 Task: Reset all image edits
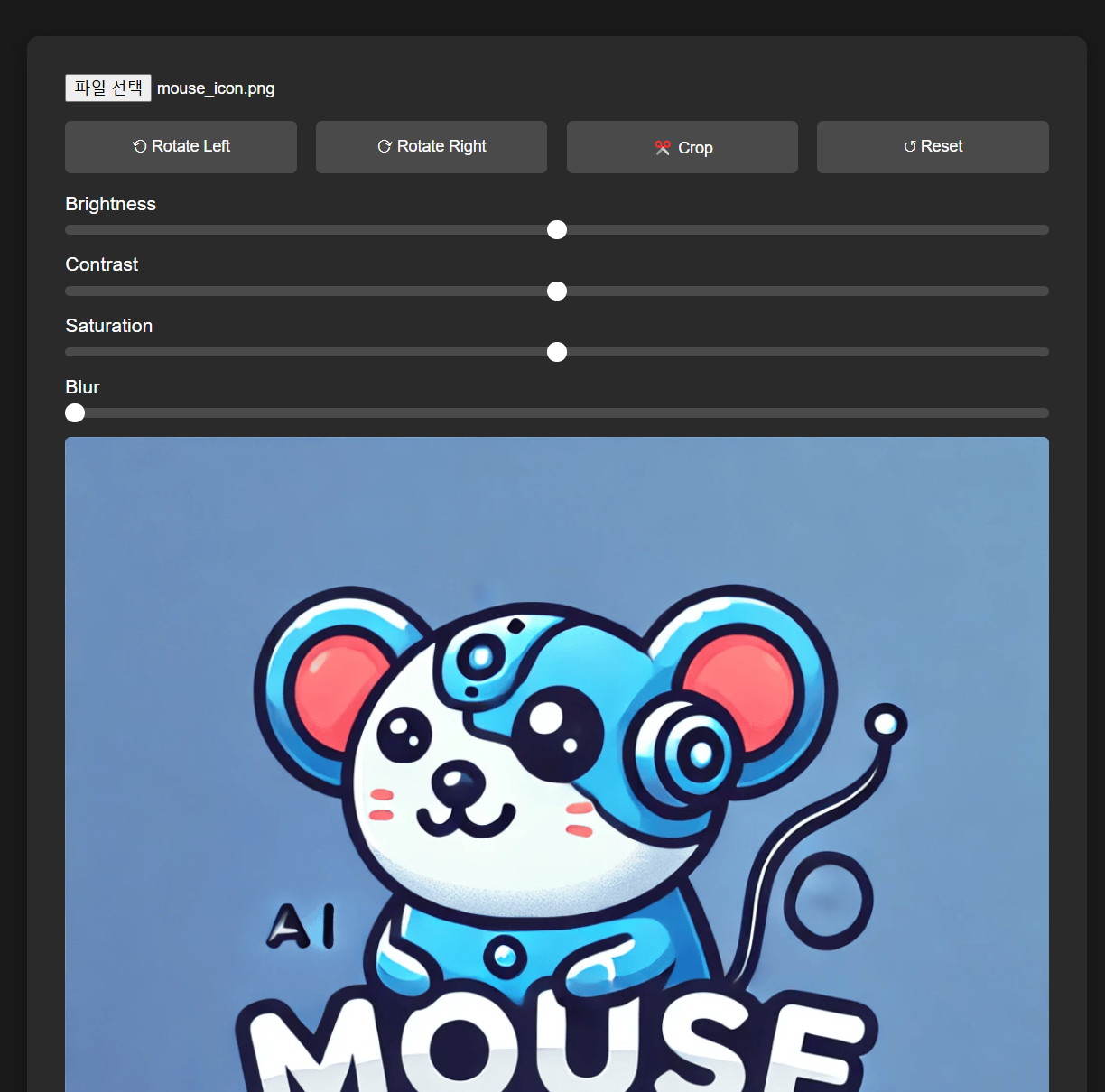[933, 147]
